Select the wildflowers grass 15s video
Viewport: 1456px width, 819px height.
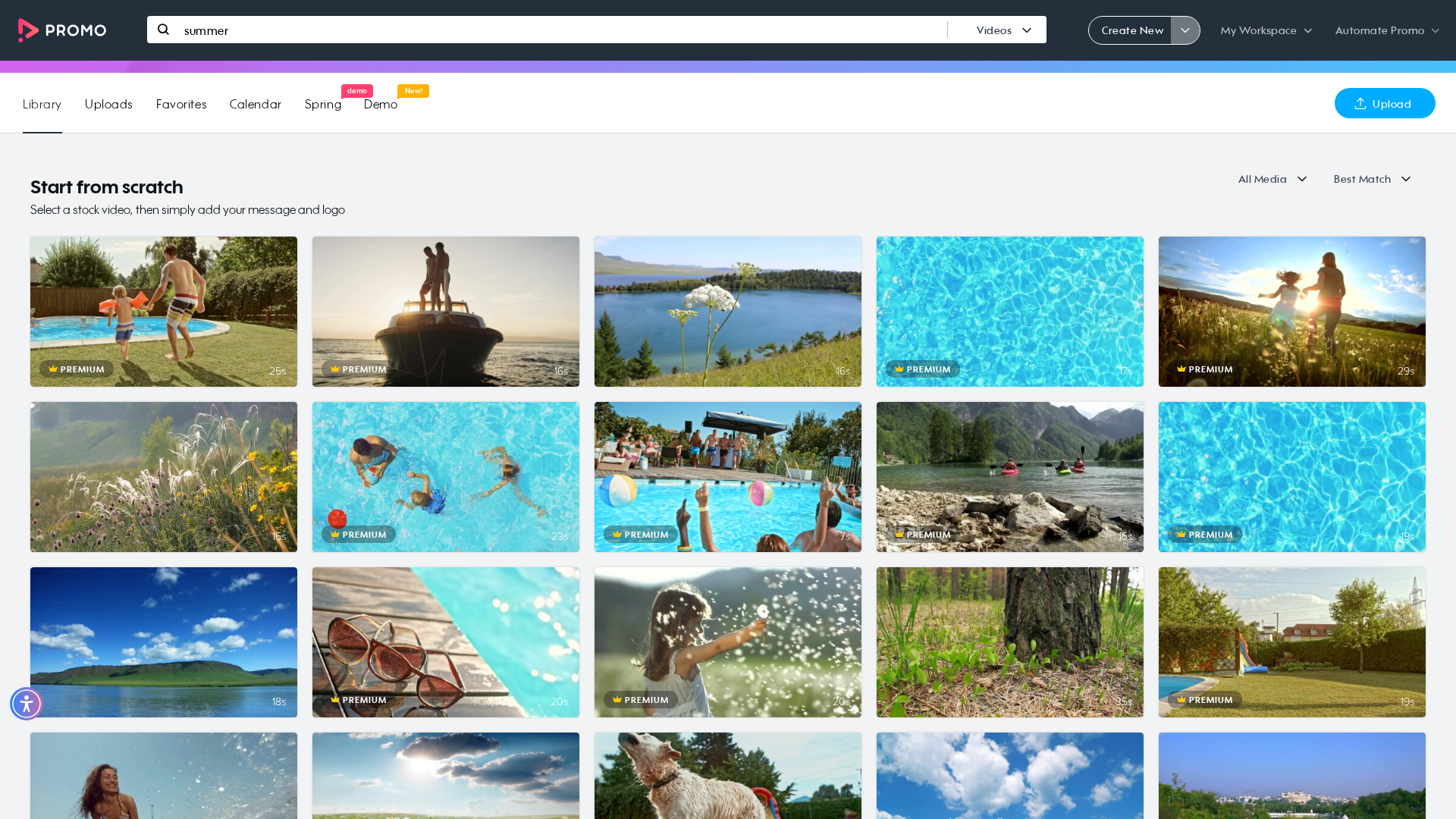click(164, 477)
